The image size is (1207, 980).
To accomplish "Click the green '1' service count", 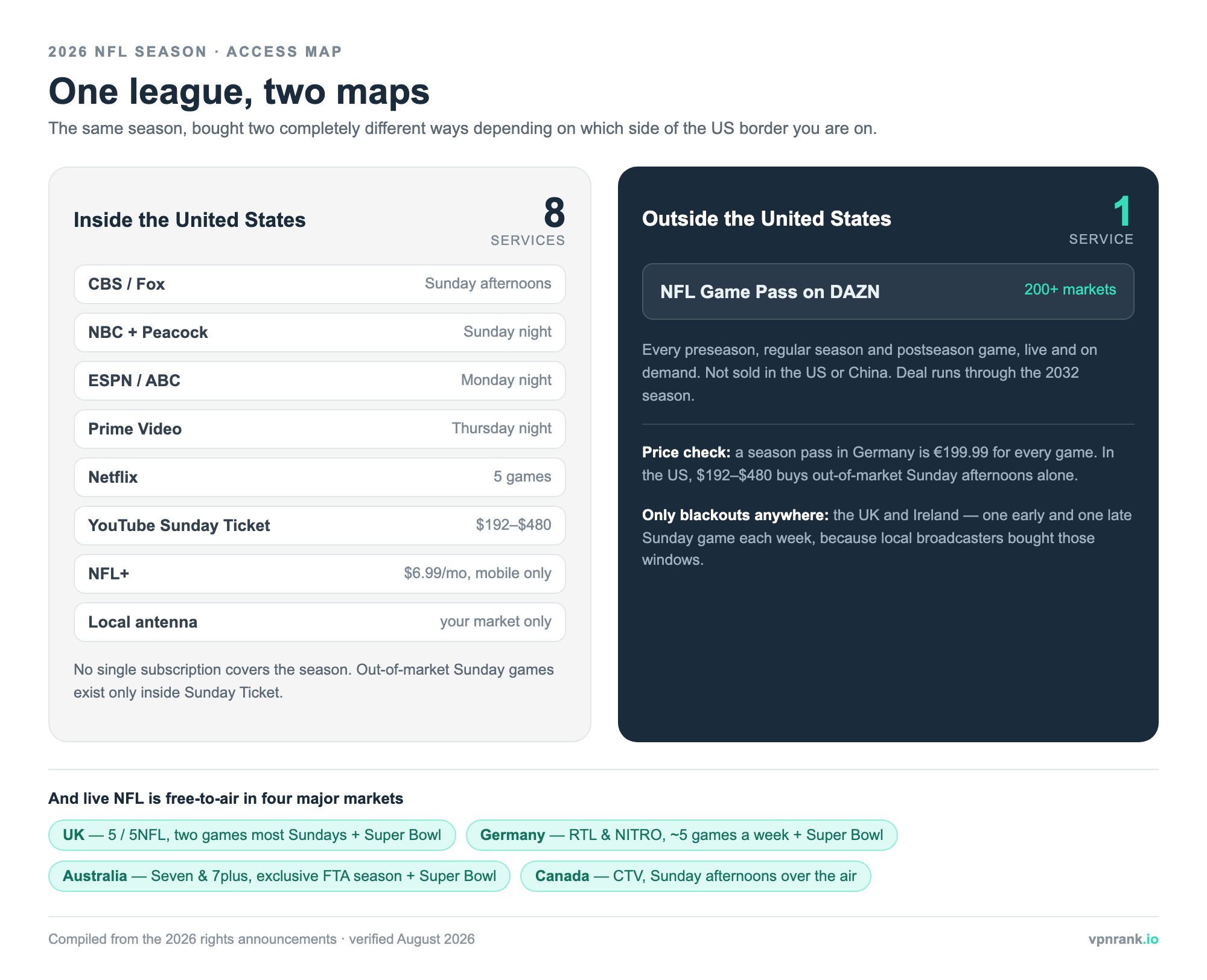I will coord(1123,212).
